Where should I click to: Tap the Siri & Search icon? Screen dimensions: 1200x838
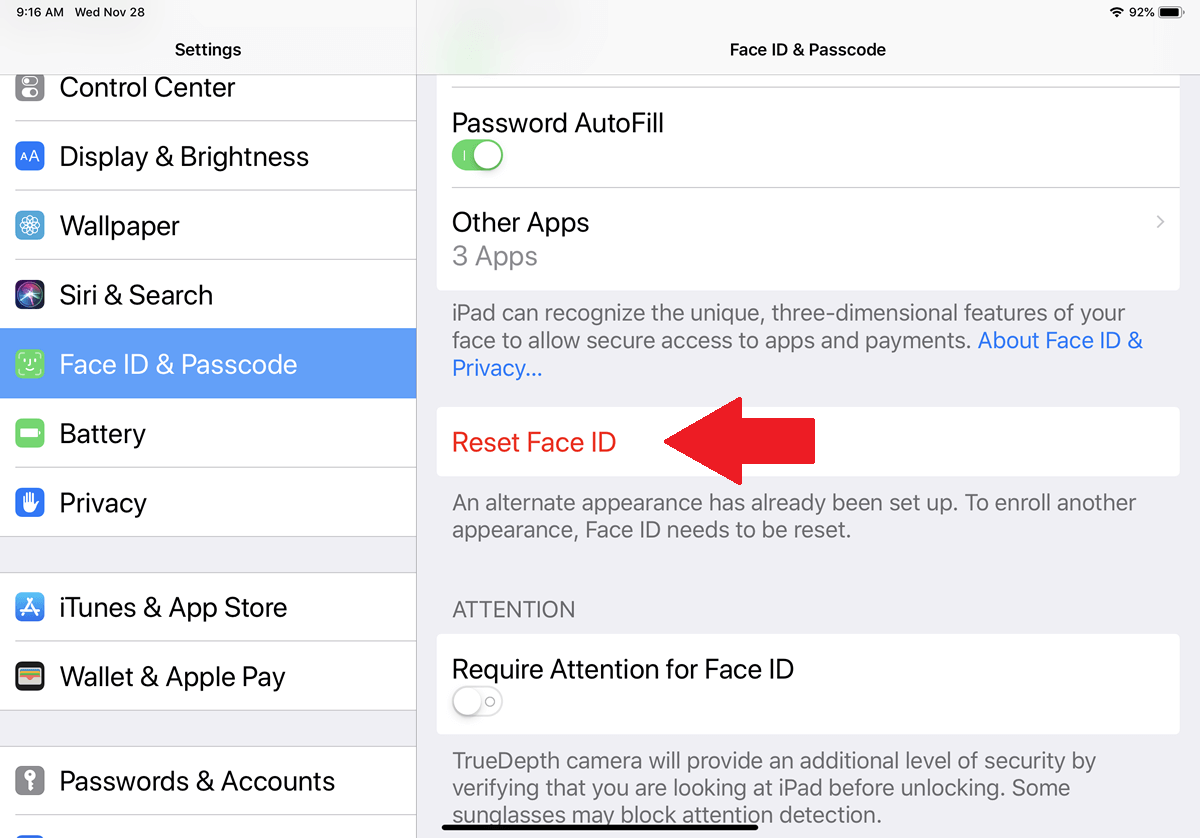pyautogui.click(x=30, y=295)
